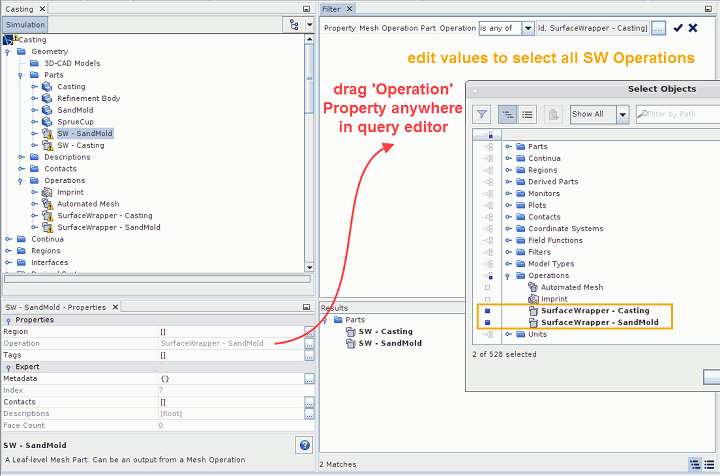Viewport: 720px width, 476px height.
Task: Select the Casting part icon in simulation tree
Action: click(x=47, y=87)
